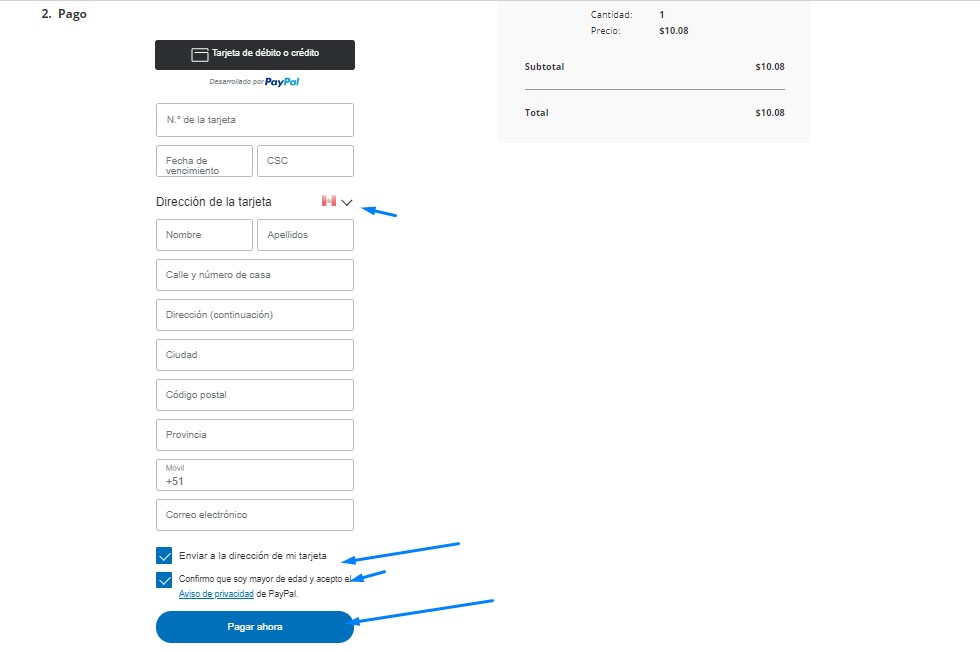980x652 pixels.
Task: Toggle the age confirmation checkbox
Action: tap(165, 580)
